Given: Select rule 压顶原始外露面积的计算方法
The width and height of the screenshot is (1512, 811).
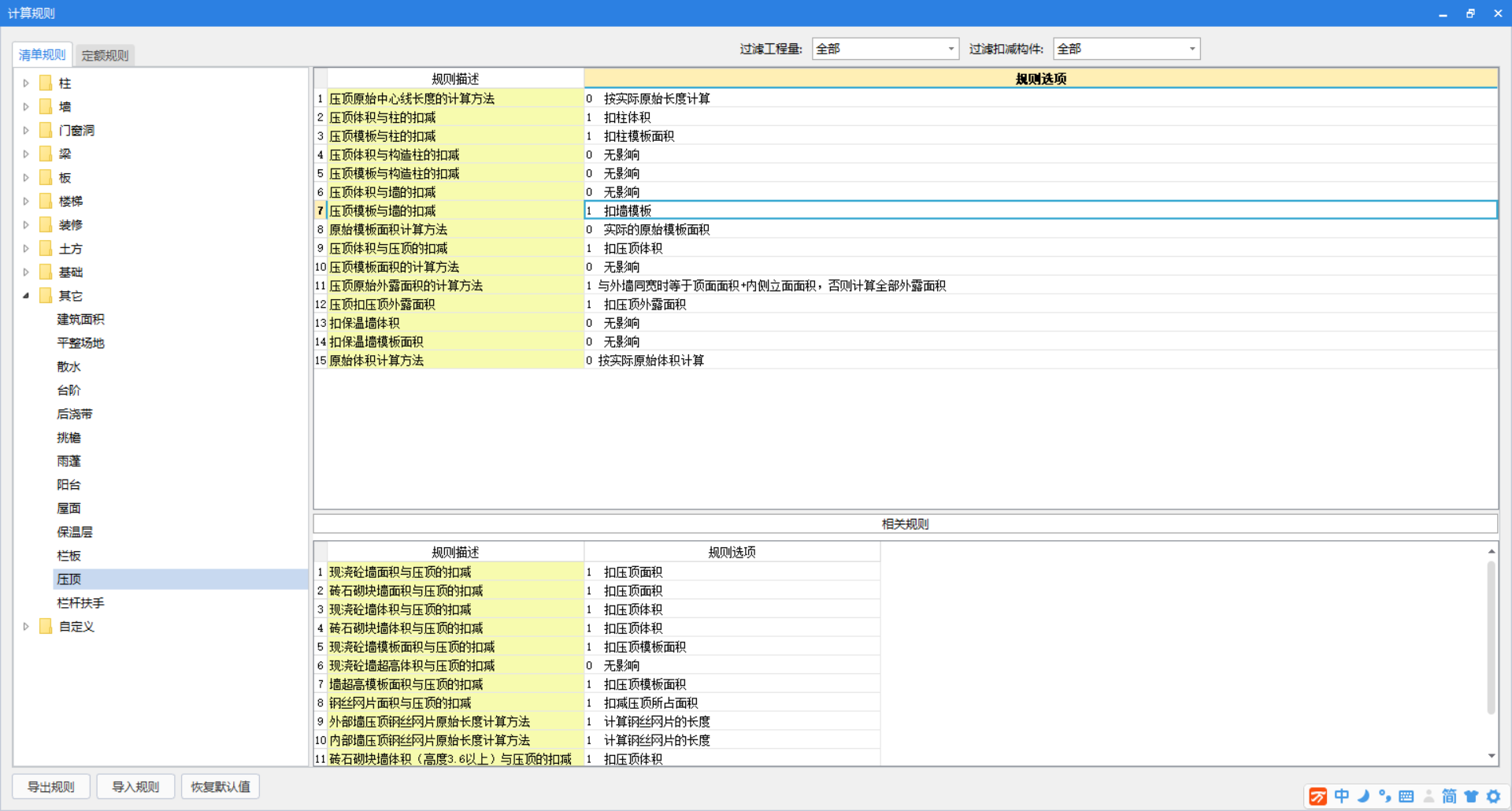Looking at the screenshot, I should pyautogui.click(x=455, y=286).
